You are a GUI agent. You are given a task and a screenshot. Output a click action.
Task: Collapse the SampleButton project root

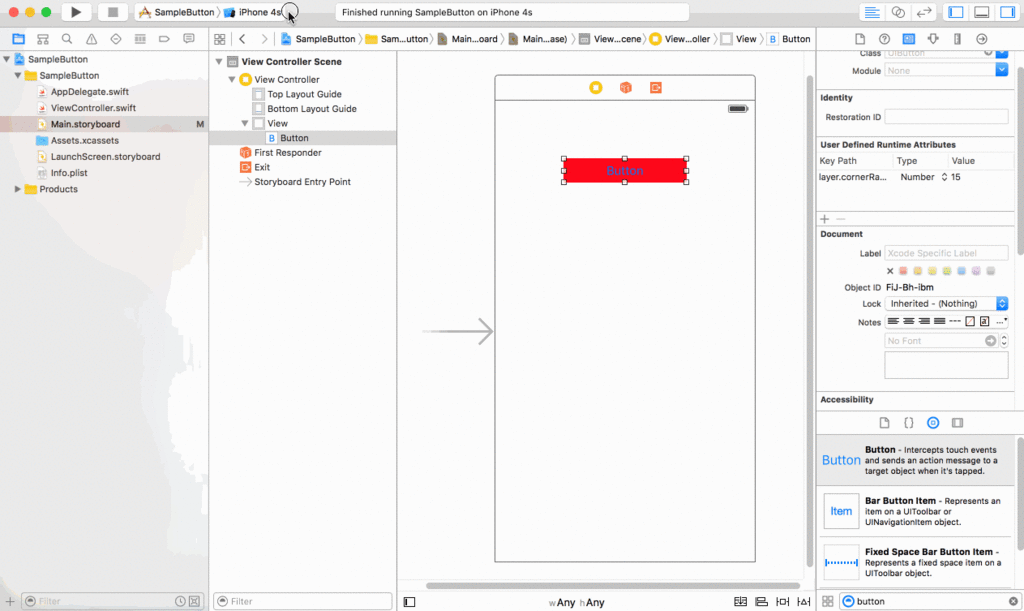[x=7, y=59]
